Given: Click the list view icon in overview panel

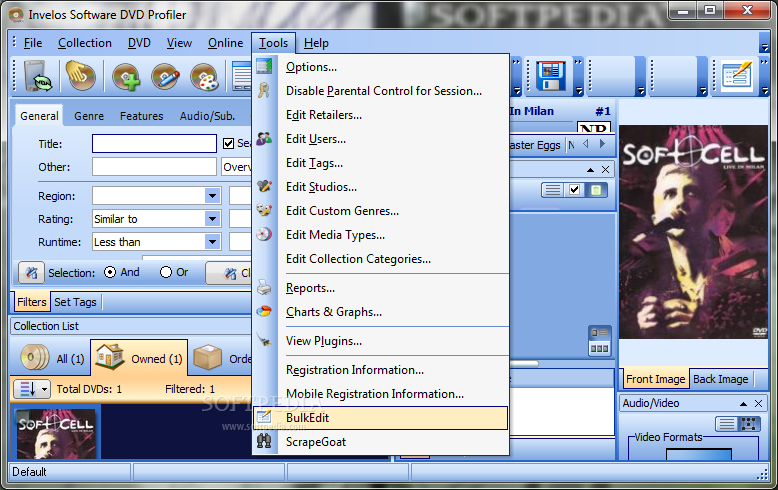Looking at the screenshot, I should click(x=552, y=190).
